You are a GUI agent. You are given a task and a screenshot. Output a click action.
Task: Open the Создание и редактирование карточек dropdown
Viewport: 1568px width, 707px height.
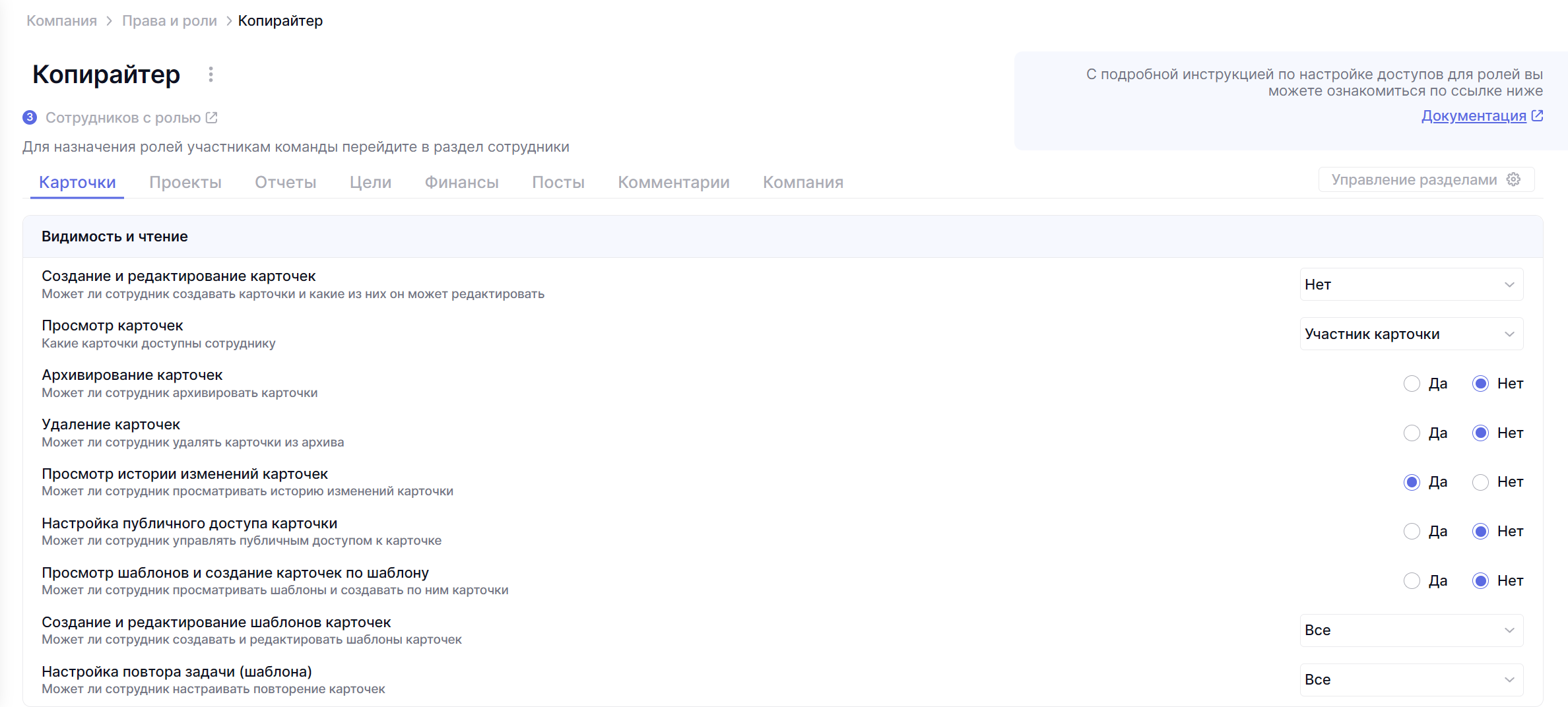tap(1411, 284)
